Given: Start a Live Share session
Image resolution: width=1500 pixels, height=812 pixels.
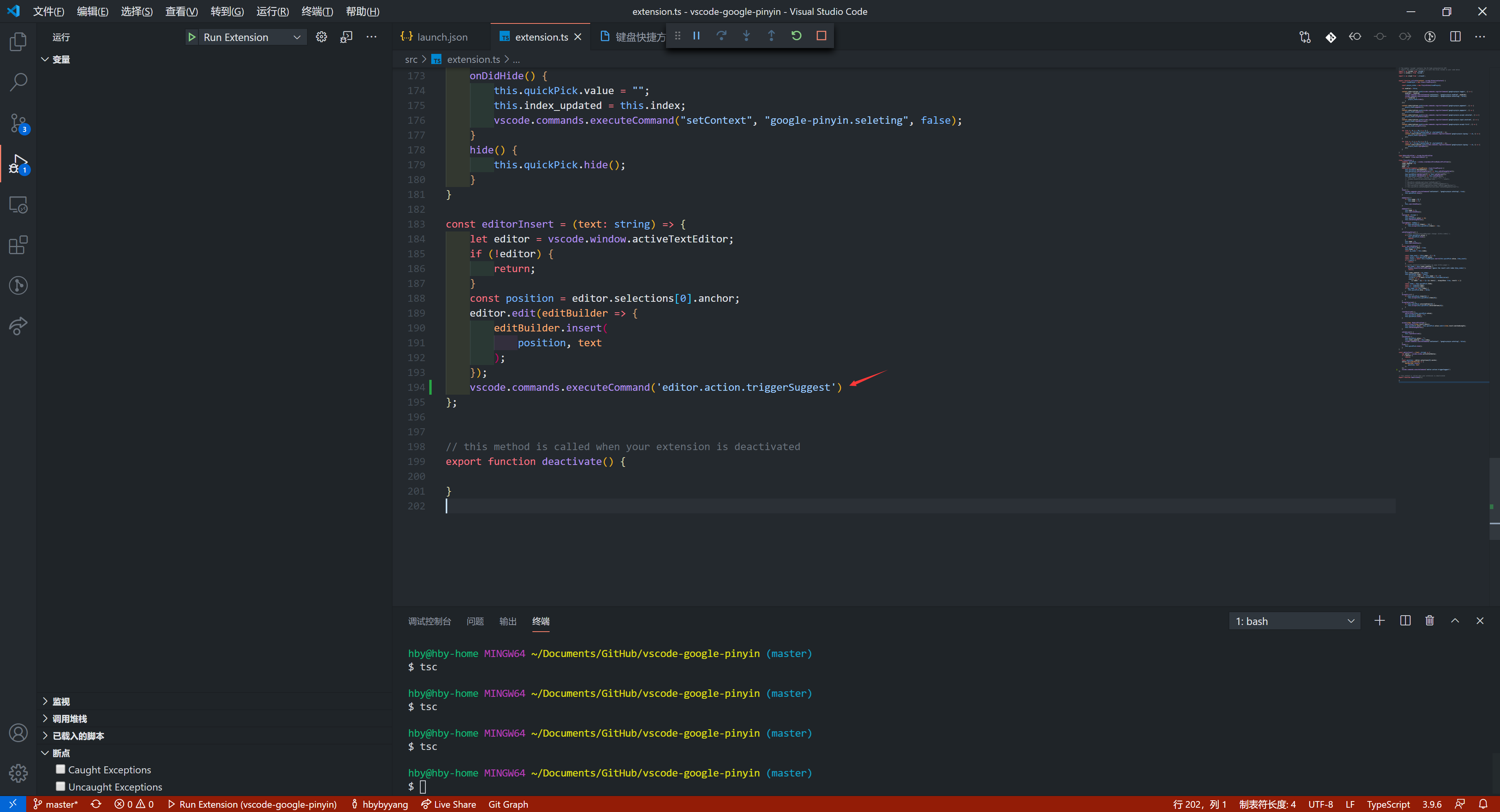Looking at the screenshot, I should click(x=448, y=804).
